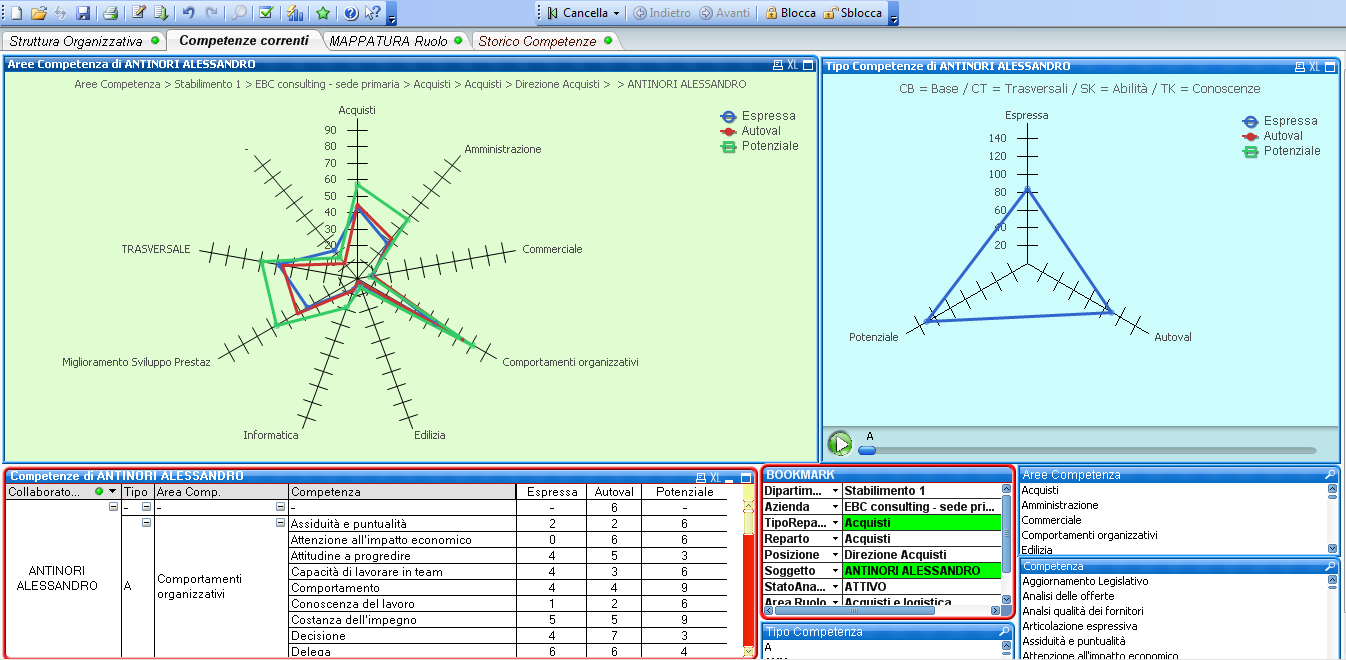Screen dimensions: 1346x660
Task: Collapse the Comportamenti organizzativi area group
Action: pos(280,523)
